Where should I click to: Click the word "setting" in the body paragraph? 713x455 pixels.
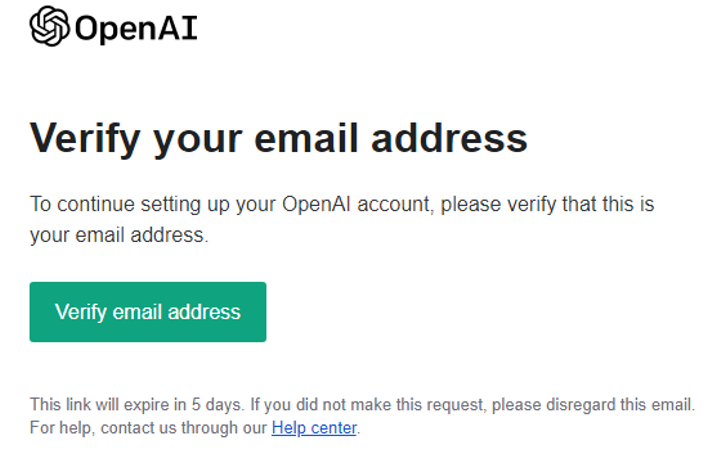(171, 205)
